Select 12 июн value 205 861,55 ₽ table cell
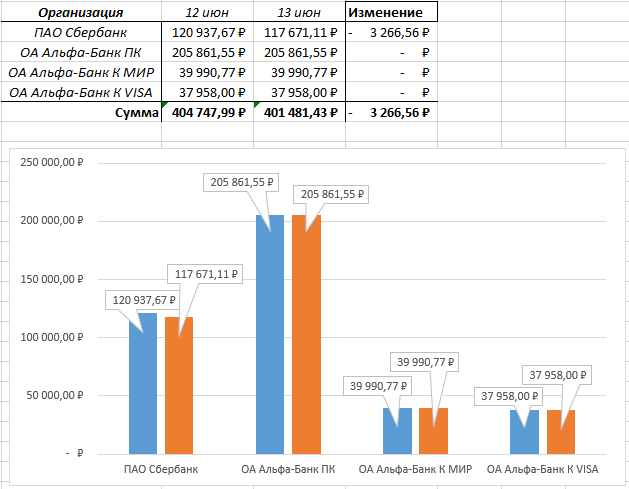 pos(207,52)
